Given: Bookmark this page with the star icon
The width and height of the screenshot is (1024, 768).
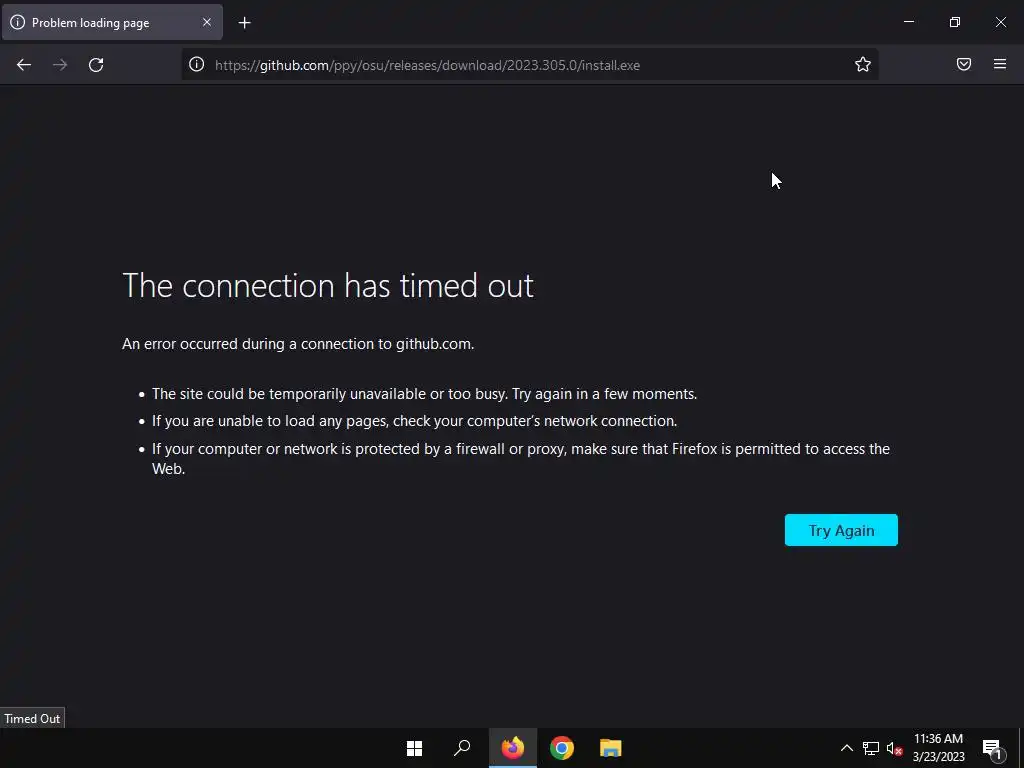Looking at the screenshot, I should coord(863,64).
